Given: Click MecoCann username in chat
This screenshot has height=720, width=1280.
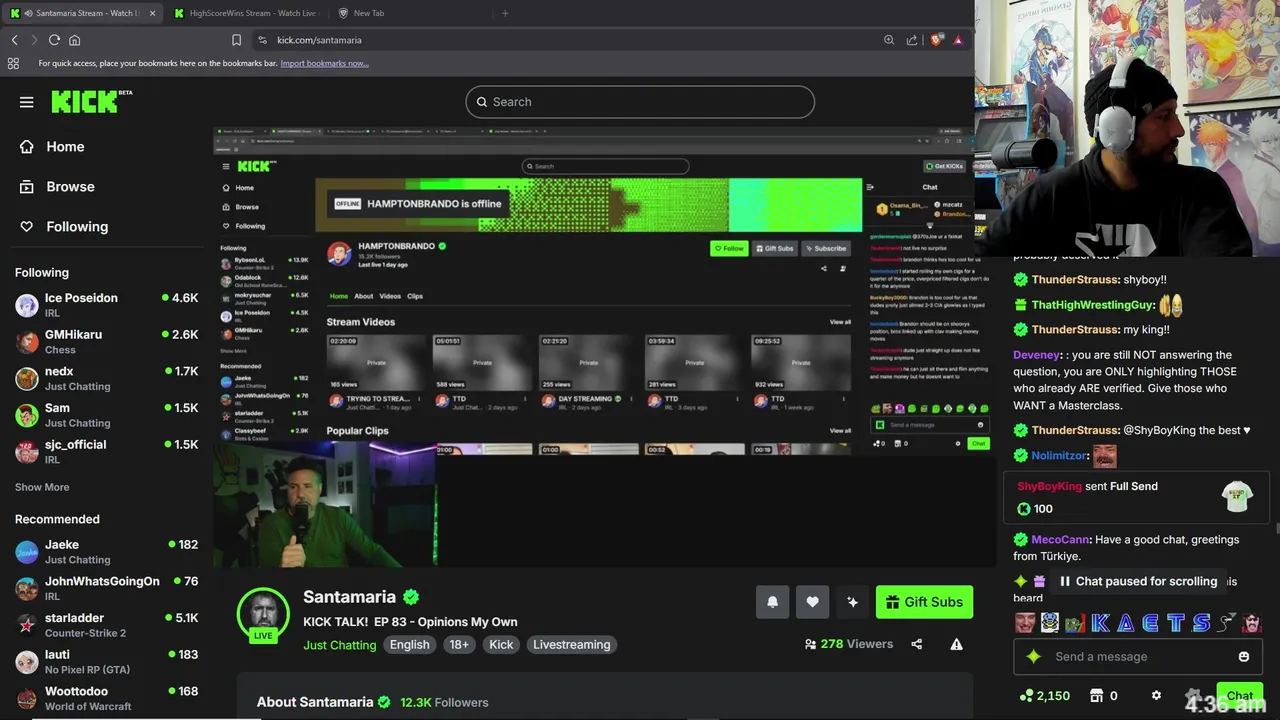Looking at the screenshot, I should pos(1060,540).
